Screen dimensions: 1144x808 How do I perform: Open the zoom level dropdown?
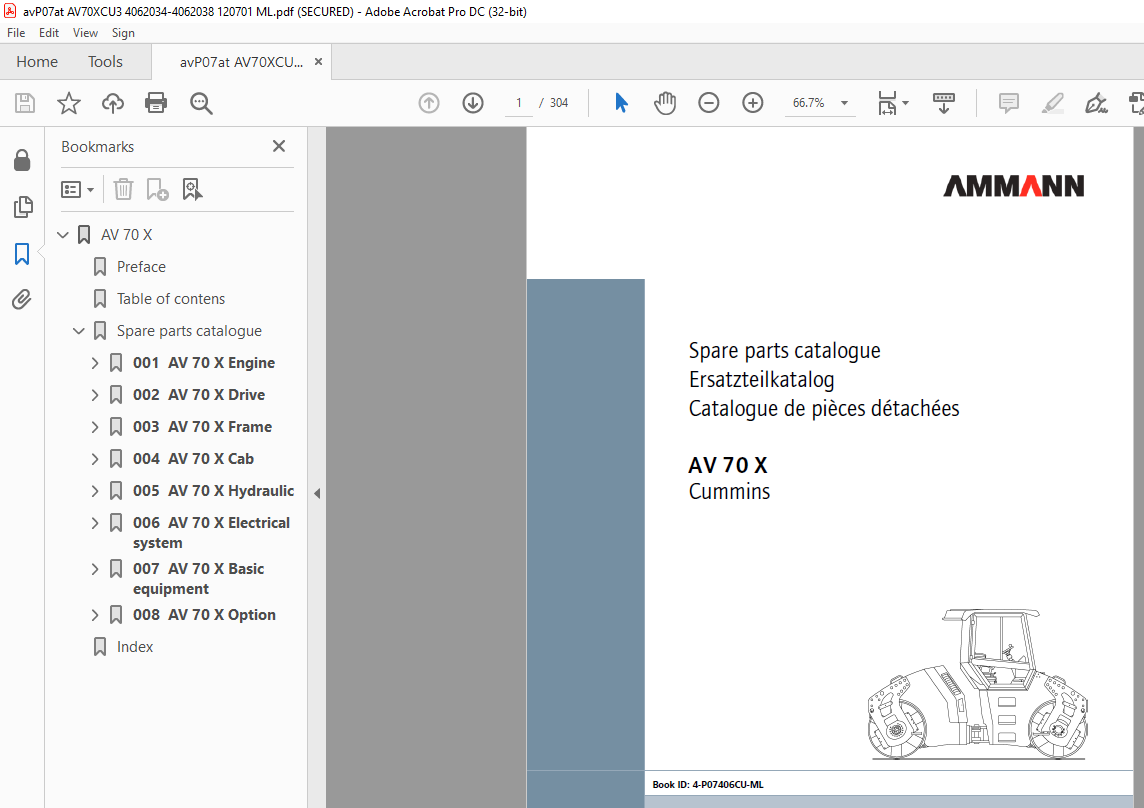(x=844, y=103)
